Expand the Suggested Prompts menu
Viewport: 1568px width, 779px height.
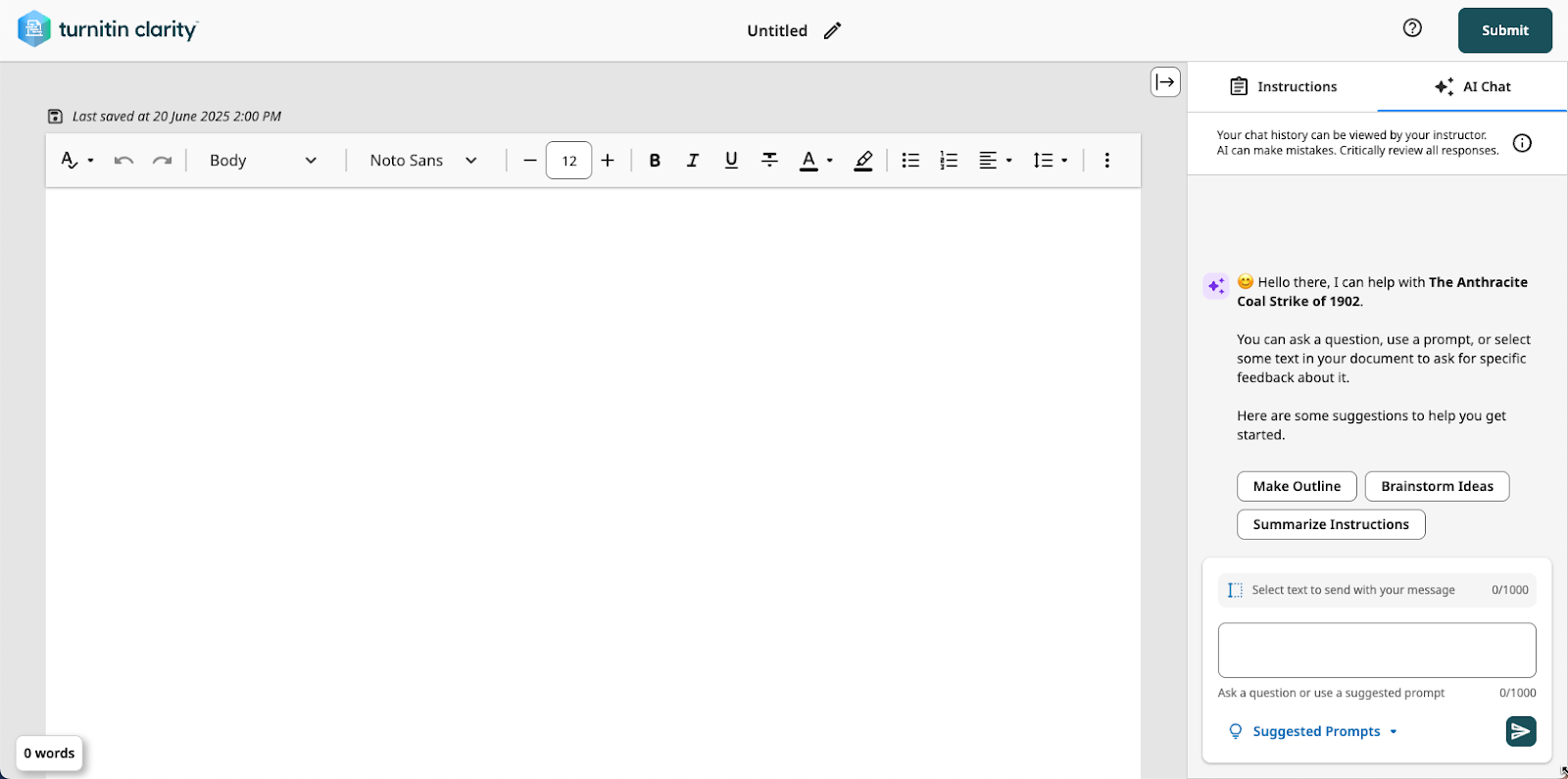click(x=1315, y=731)
